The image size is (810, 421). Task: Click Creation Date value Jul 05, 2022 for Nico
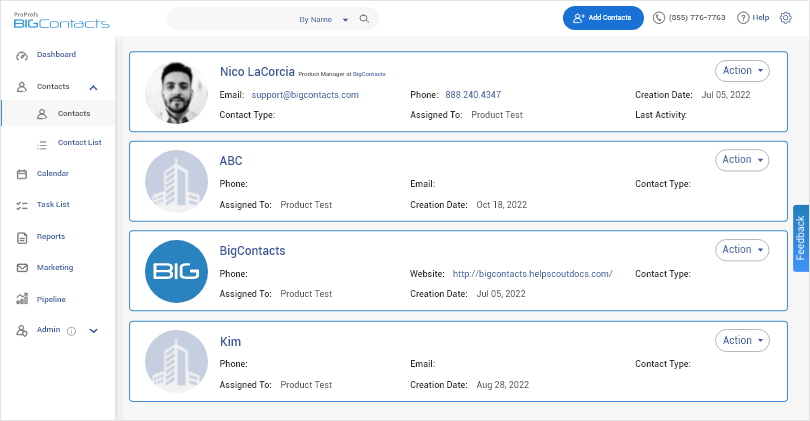click(x=726, y=95)
